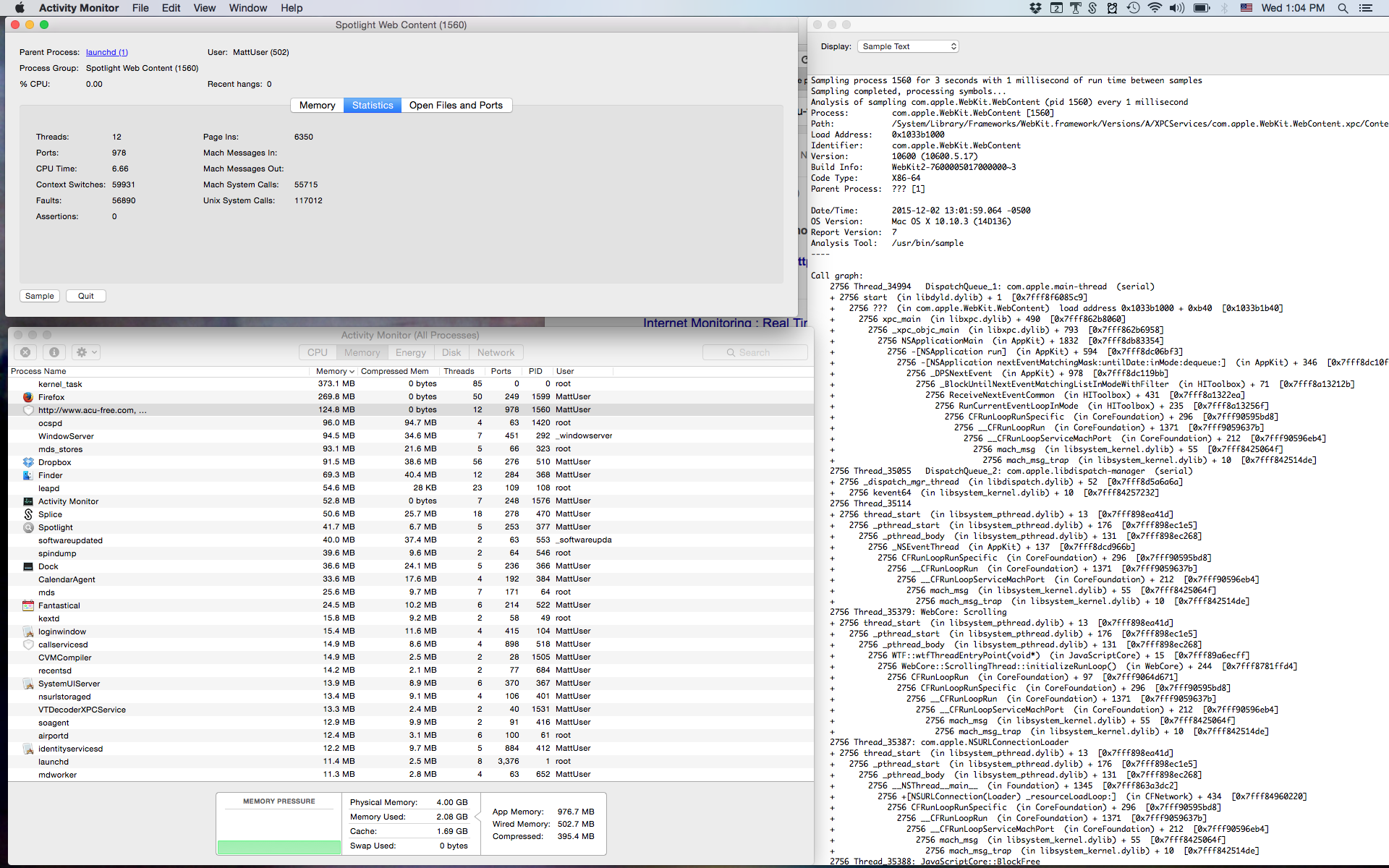Open Spotlight search icon
The width and height of the screenshot is (1389, 868).
1343,8
